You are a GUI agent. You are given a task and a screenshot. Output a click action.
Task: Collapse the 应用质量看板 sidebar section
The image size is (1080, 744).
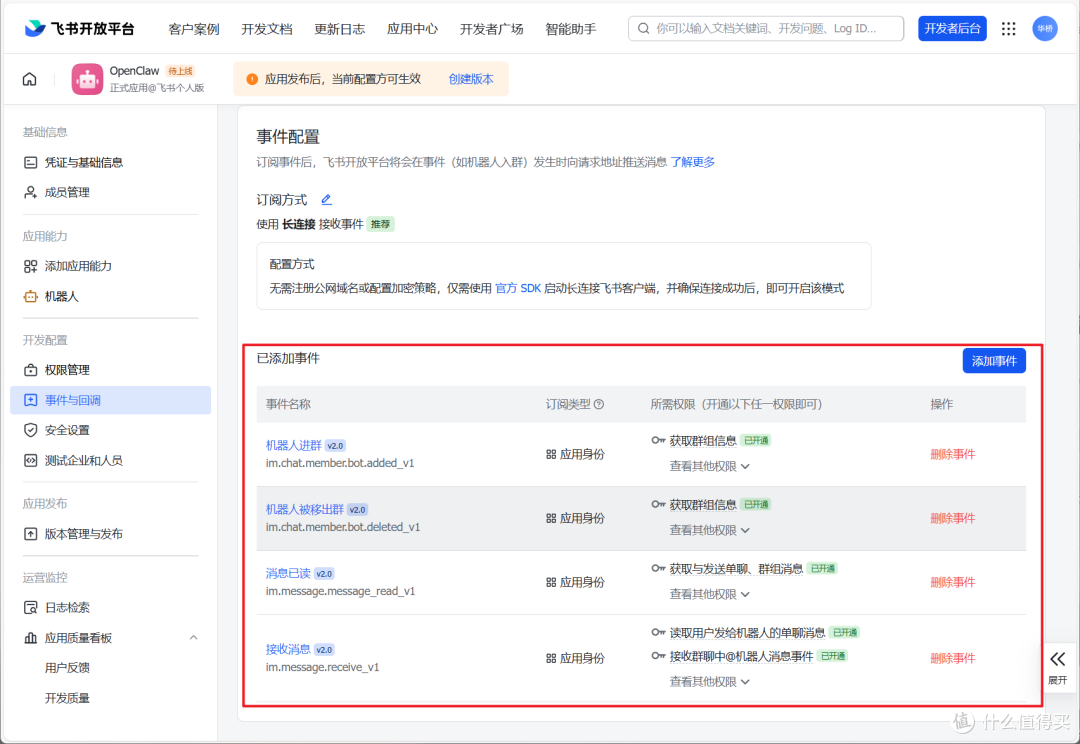point(194,638)
